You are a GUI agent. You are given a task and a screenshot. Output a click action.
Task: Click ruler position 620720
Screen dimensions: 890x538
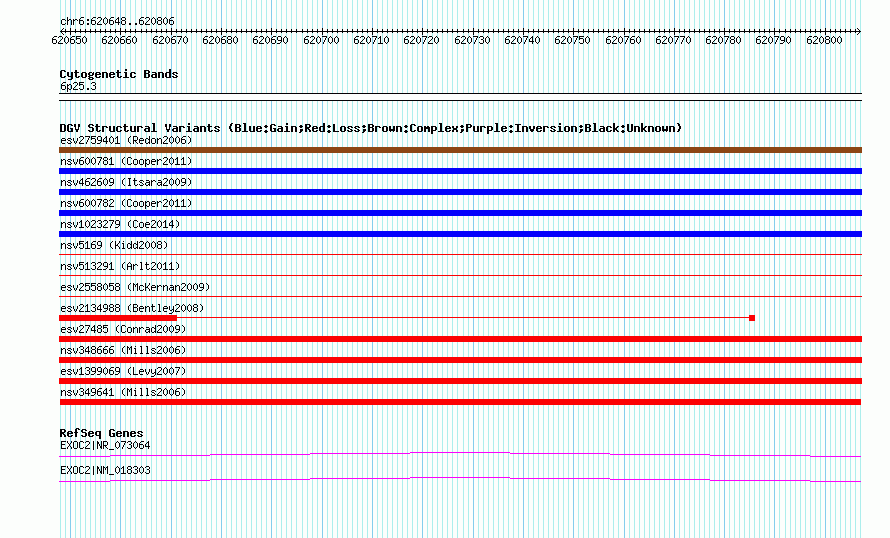tap(421, 40)
